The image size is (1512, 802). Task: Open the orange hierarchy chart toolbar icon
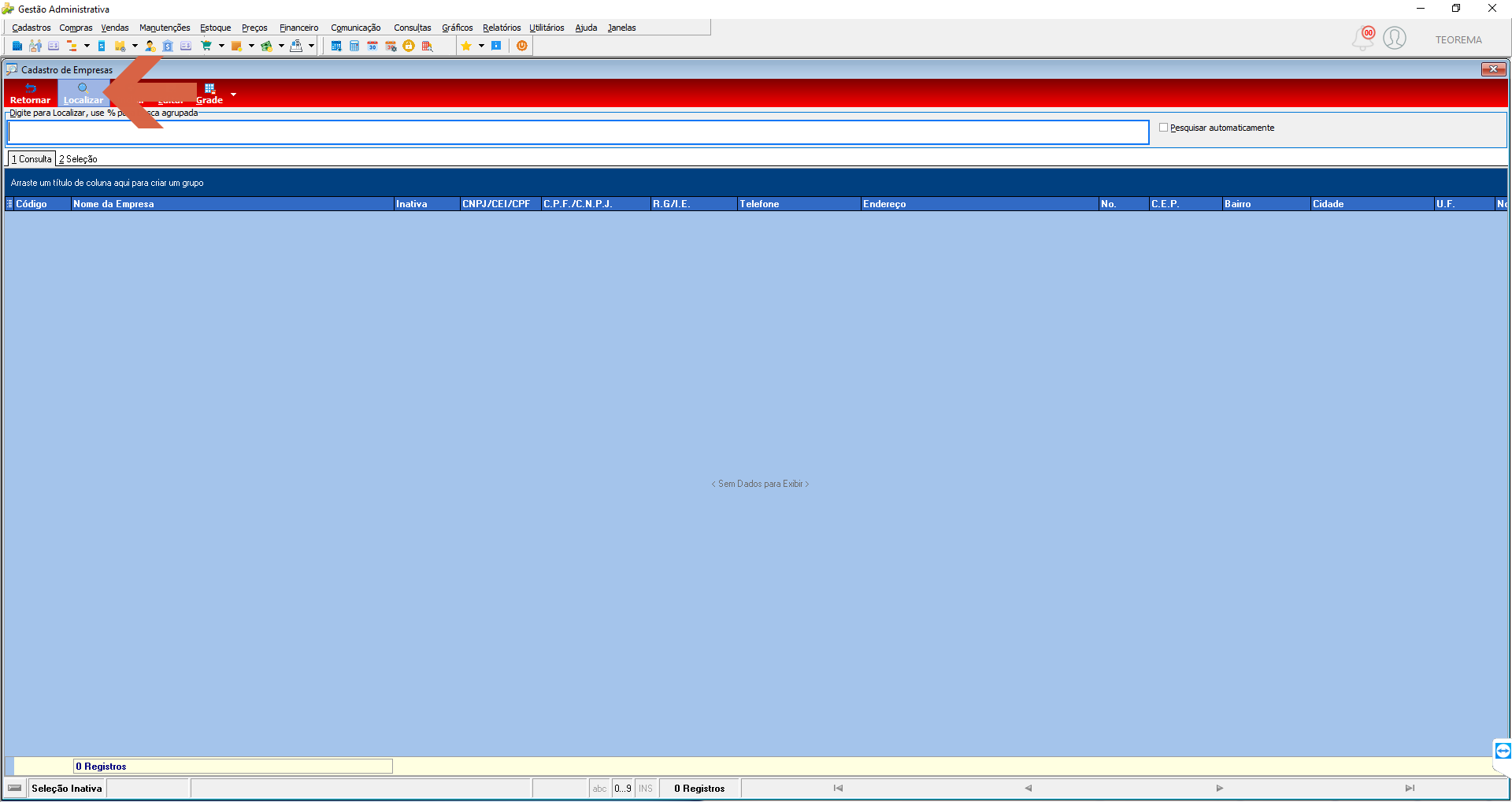pyautogui.click(x=72, y=46)
